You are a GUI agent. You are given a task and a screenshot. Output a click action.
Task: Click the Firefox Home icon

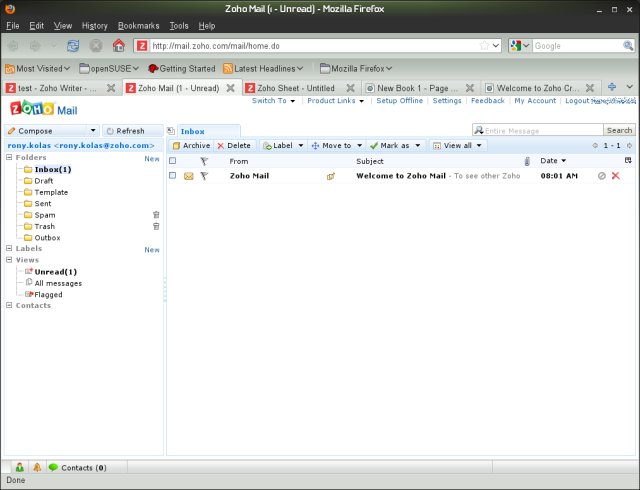tap(119, 46)
